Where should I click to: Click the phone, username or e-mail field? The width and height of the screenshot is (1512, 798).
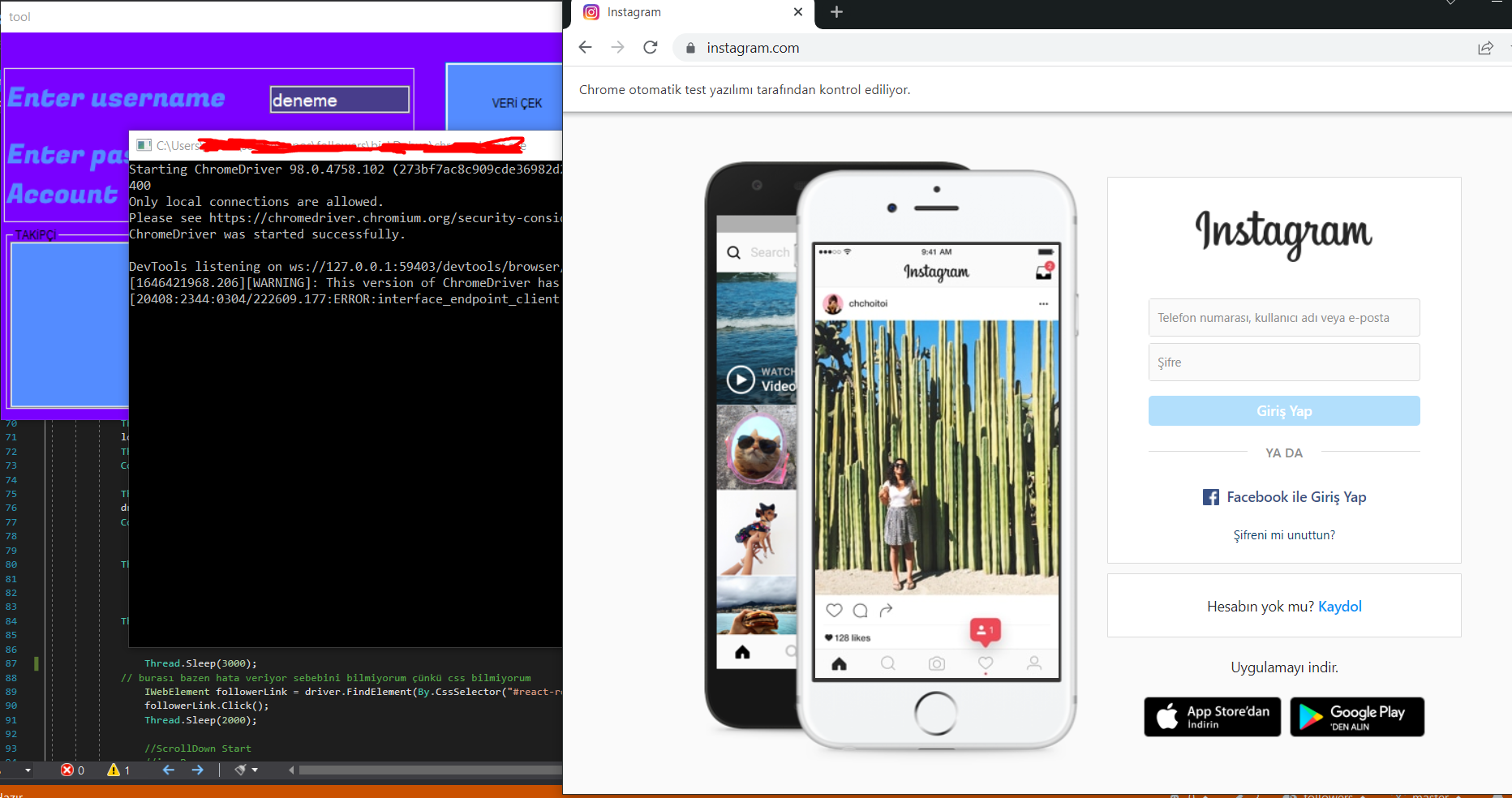pyautogui.click(x=1284, y=318)
